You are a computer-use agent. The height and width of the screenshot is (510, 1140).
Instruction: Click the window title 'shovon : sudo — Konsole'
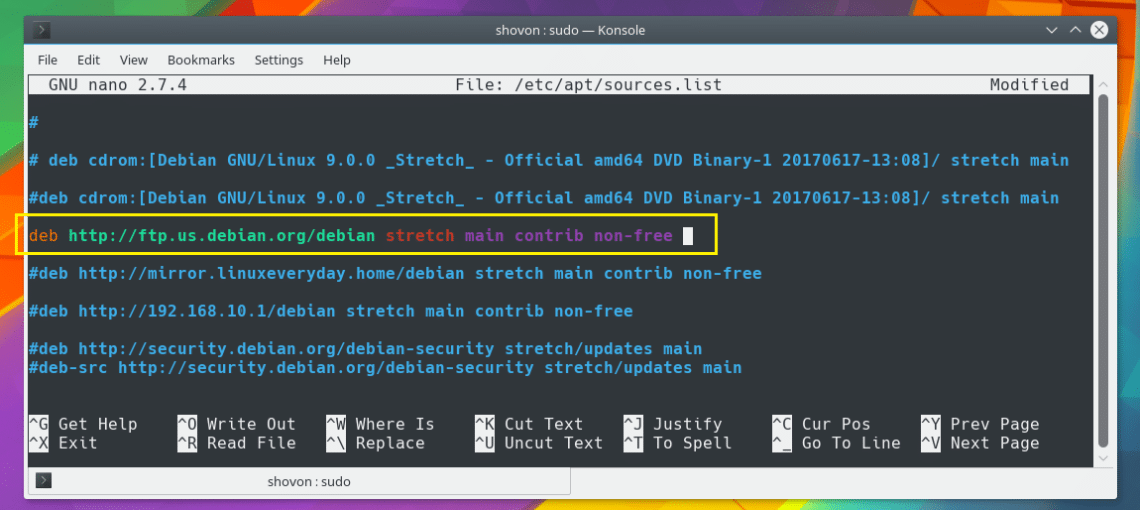pyautogui.click(x=570, y=30)
